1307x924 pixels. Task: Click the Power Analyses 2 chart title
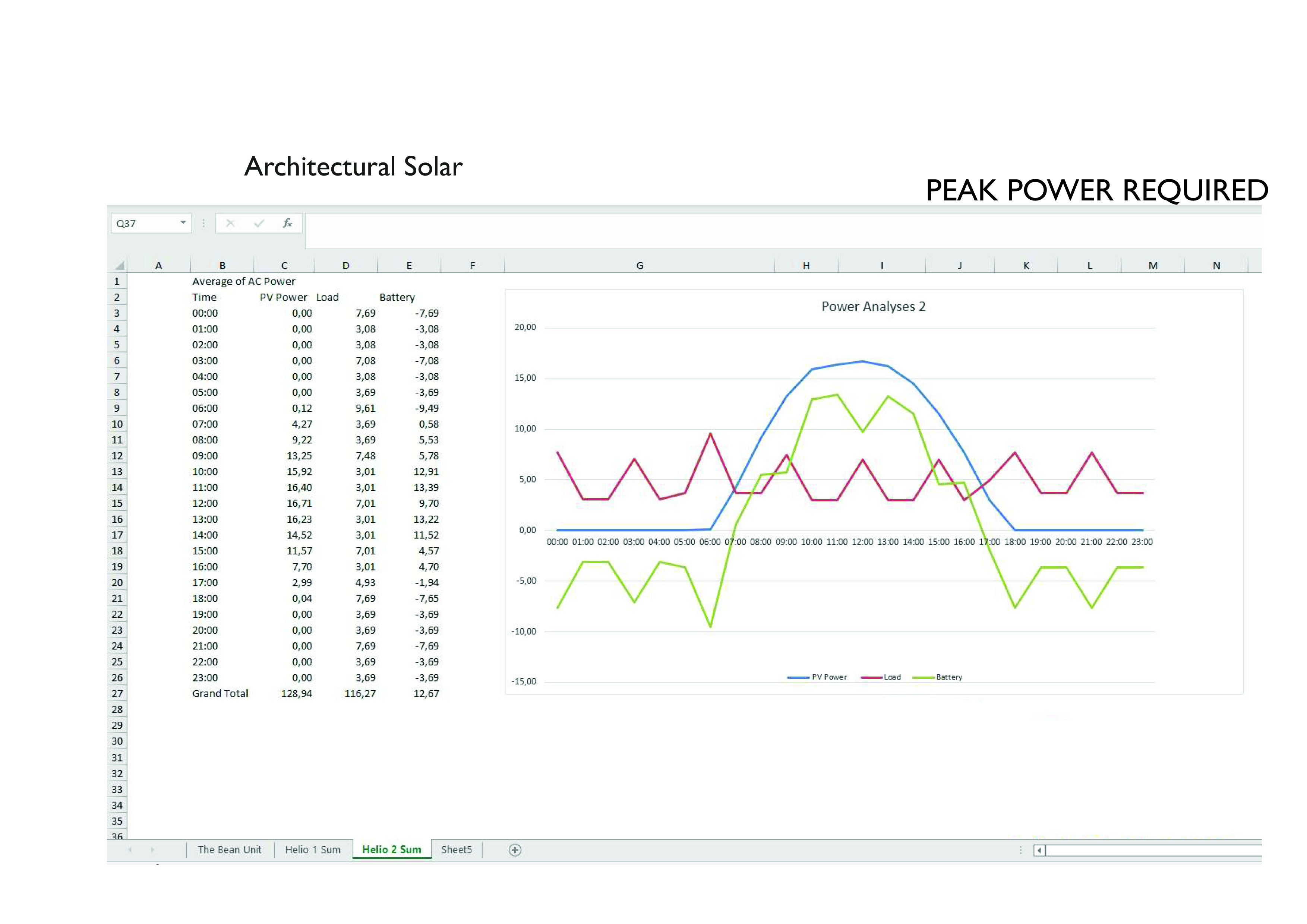click(873, 307)
